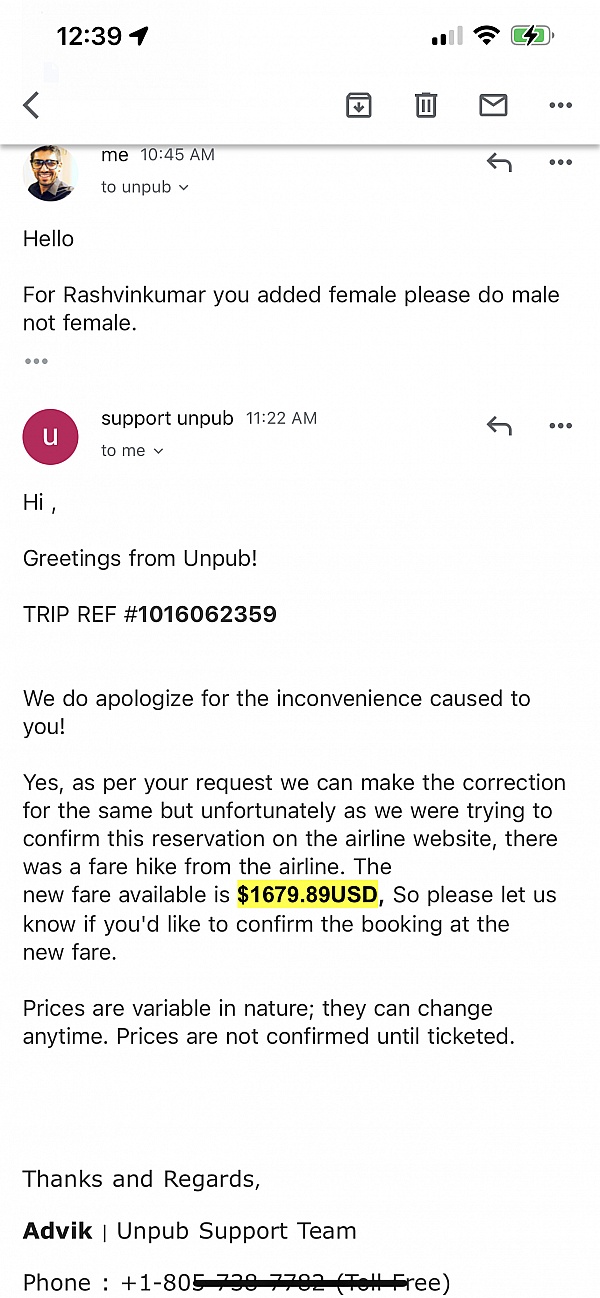The height and width of the screenshot is (1298, 600).
Task: Tap the back arrow icon
Action: (x=31, y=105)
